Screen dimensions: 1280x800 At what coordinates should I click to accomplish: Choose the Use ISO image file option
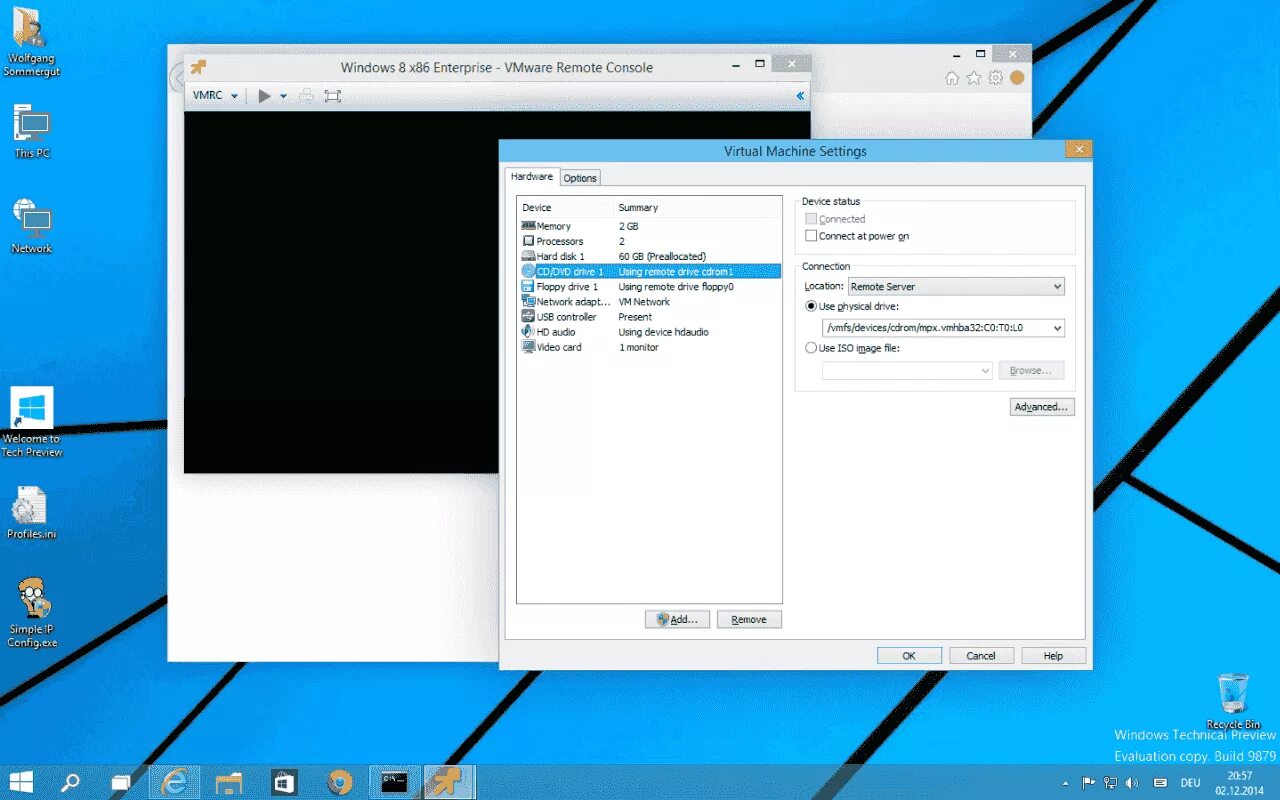[811, 348]
